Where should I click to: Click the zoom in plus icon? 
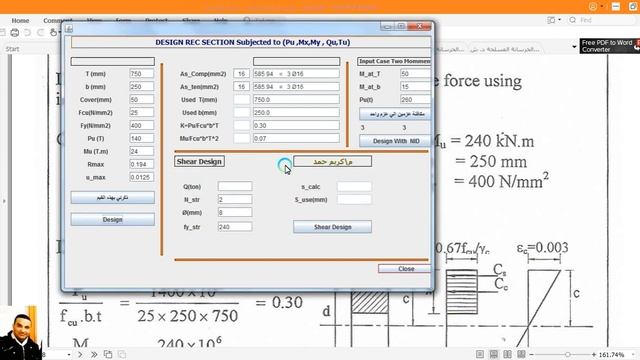tap(594, 354)
